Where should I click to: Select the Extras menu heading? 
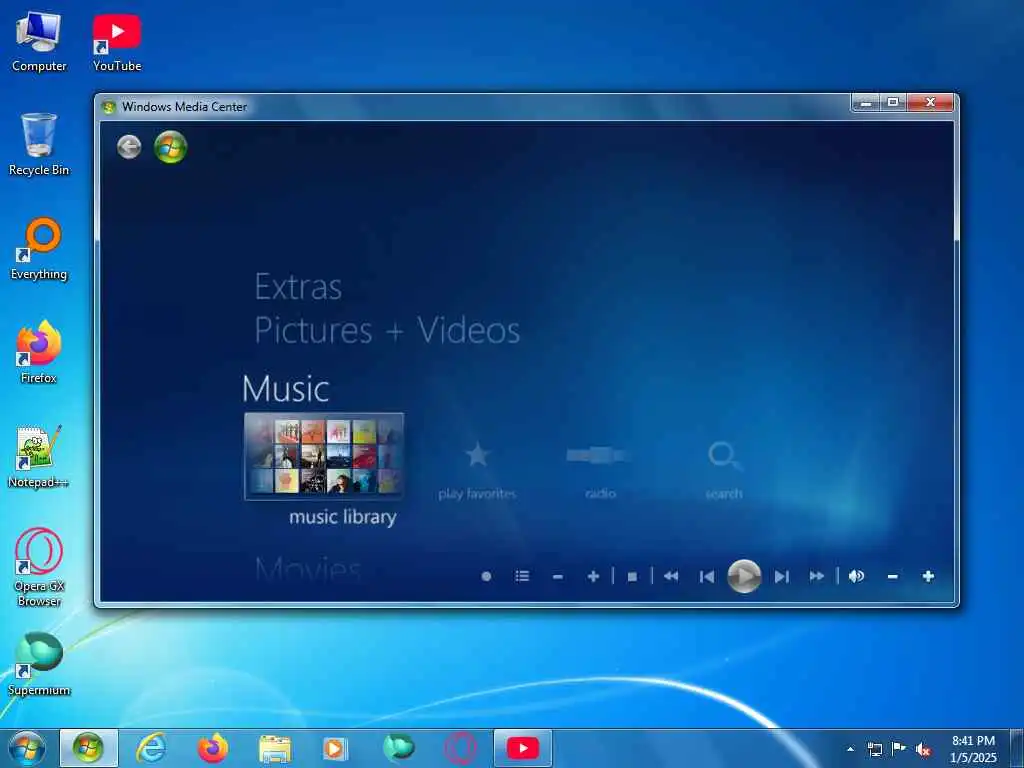[x=298, y=287]
